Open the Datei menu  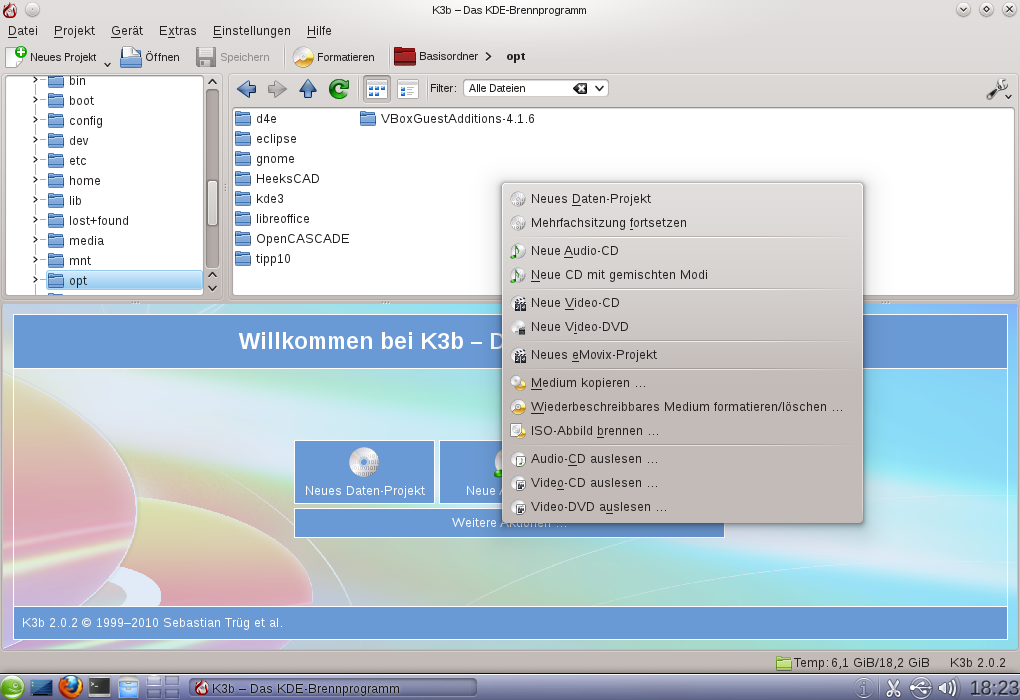tap(23, 31)
